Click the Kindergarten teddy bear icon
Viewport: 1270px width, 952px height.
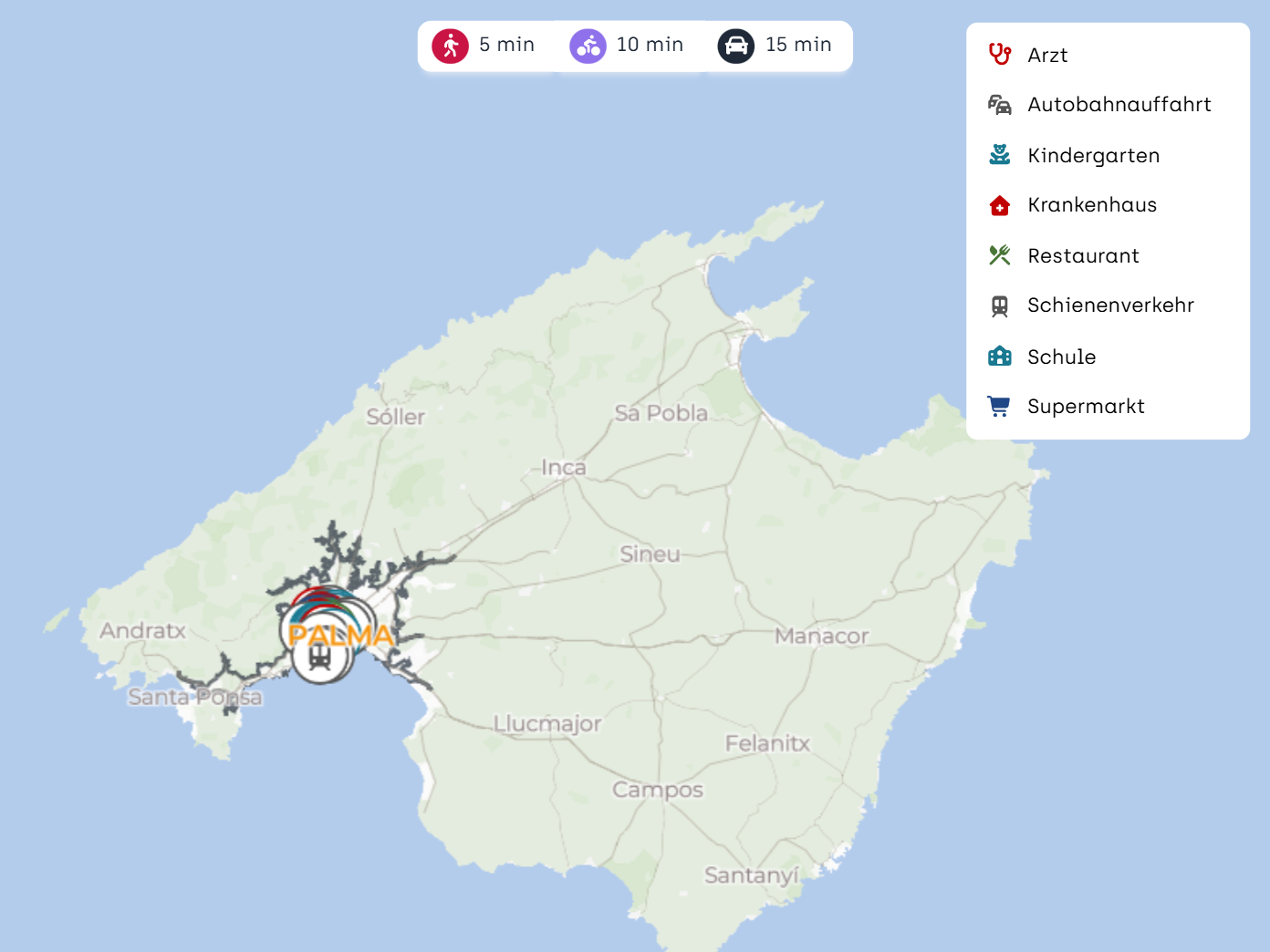point(1000,155)
